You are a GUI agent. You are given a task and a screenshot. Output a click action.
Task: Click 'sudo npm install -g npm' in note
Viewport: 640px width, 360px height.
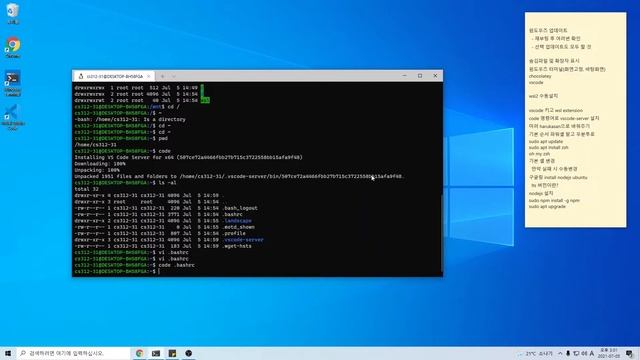click(554, 200)
